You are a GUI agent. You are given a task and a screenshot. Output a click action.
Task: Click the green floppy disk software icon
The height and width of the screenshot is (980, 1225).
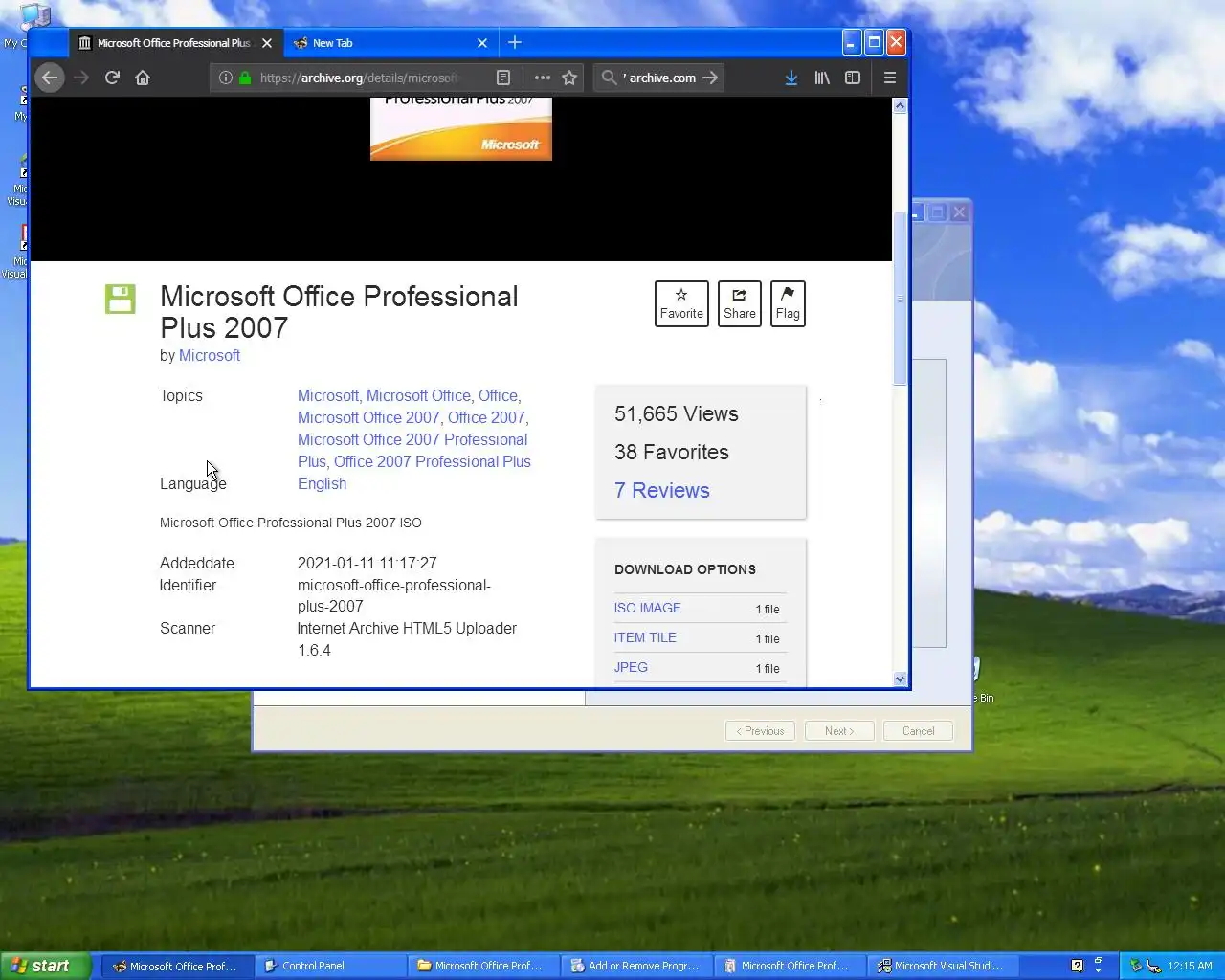click(121, 299)
